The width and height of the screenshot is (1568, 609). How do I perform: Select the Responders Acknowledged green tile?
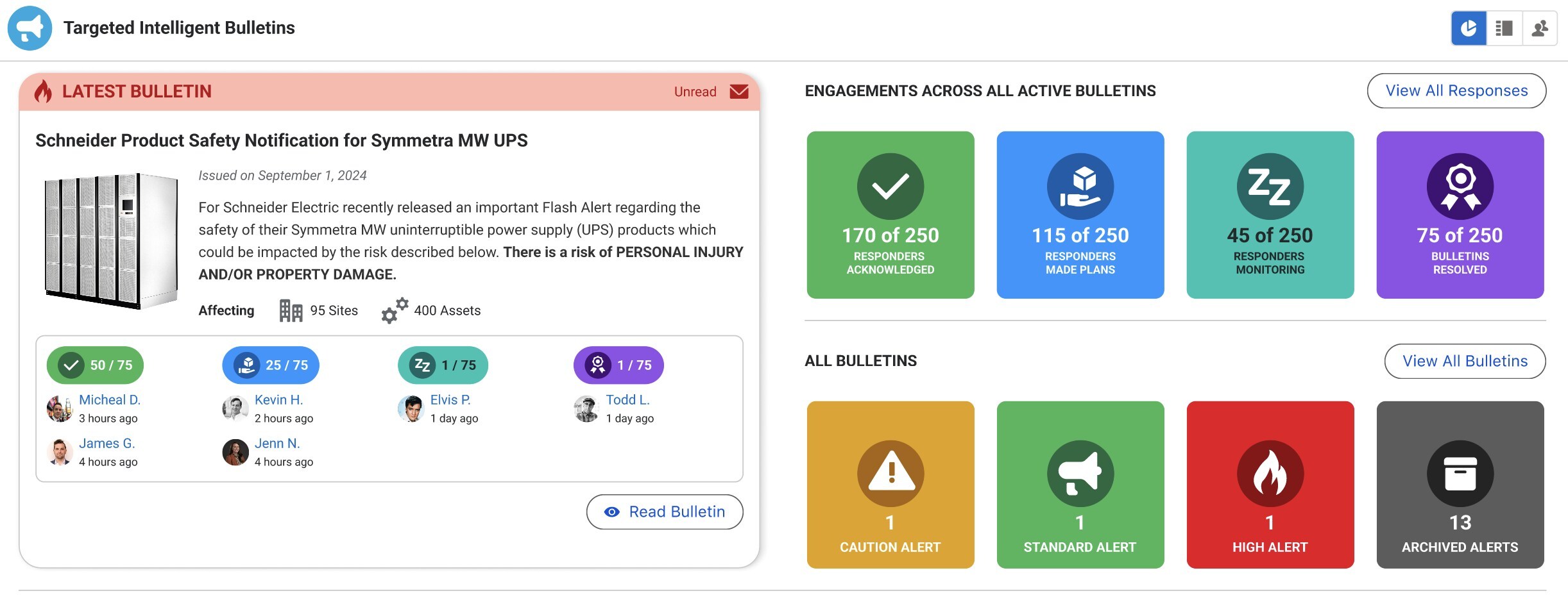tap(890, 215)
